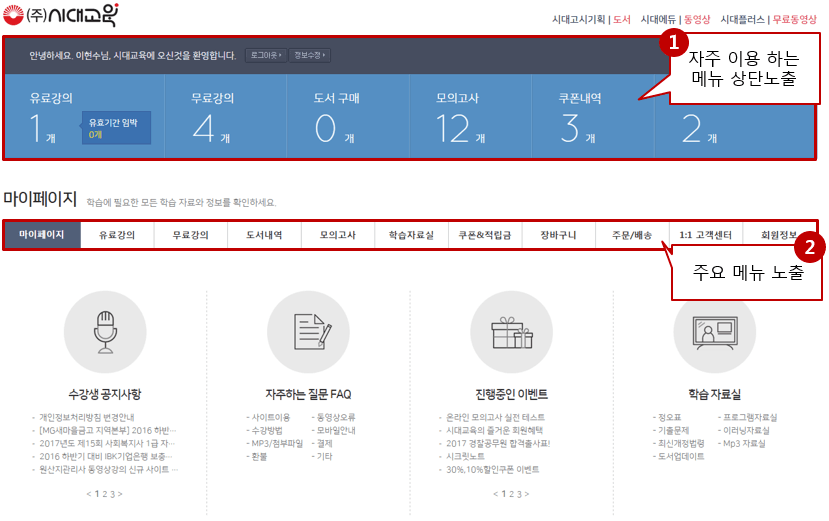Open event 30%,10%할인쿠폰 이벤트
Viewport: 829px width, 521px height.
[x=493, y=470]
